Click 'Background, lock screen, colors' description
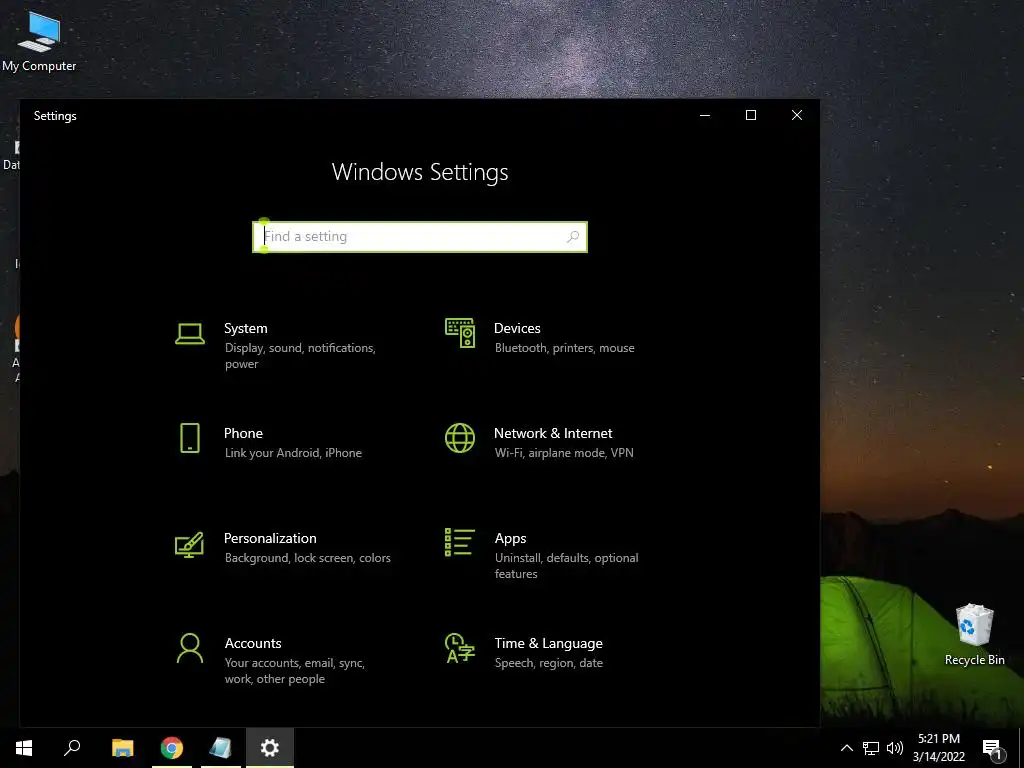This screenshot has height=768, width=1024. (308, 558)
